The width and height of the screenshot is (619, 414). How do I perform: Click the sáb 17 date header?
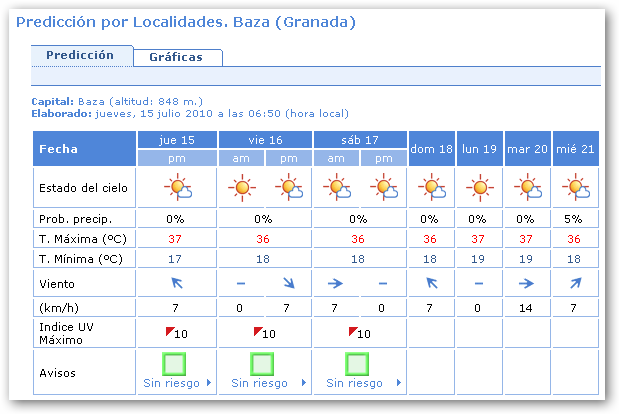point(359,139)
